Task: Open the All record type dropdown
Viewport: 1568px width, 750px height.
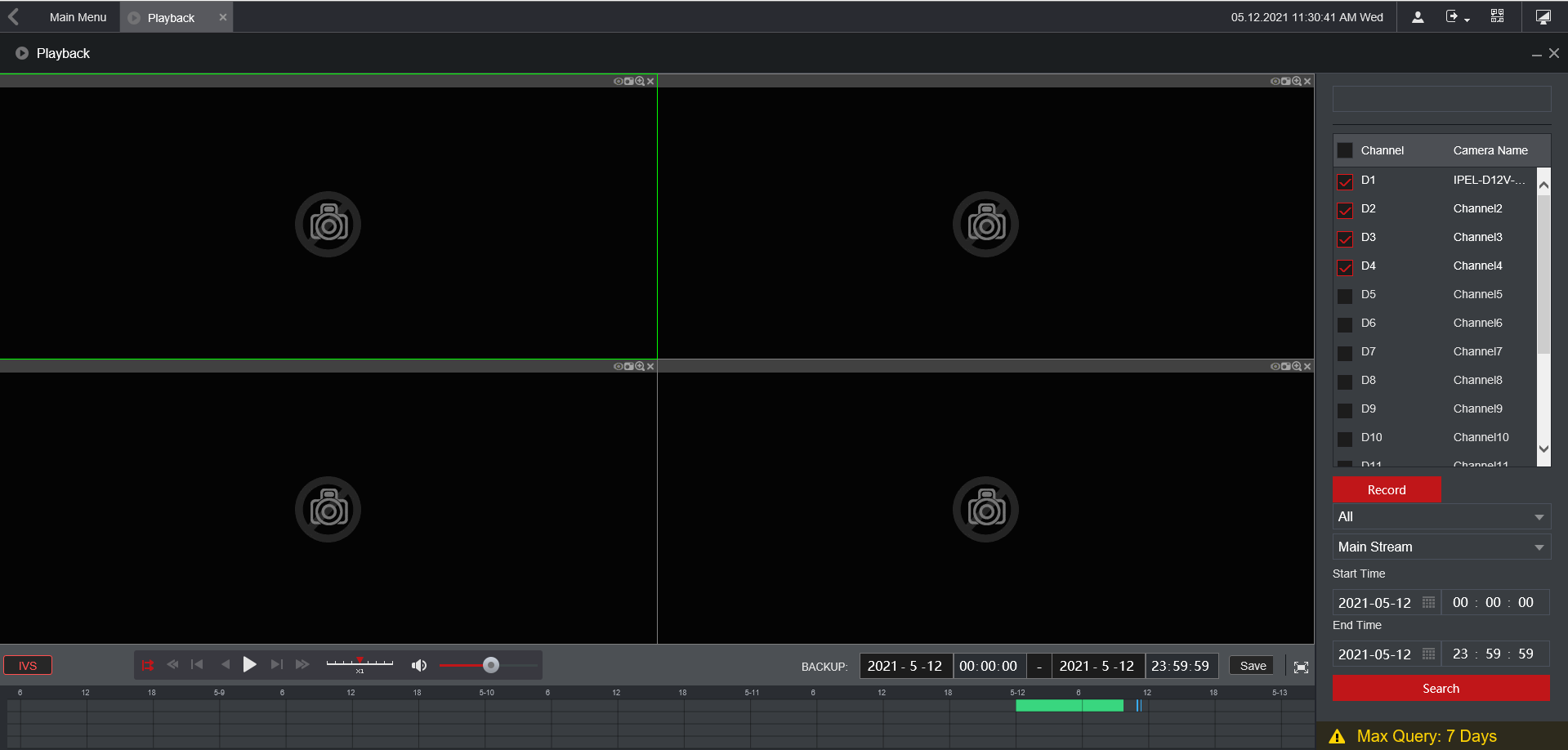Action: click(1441, 516)
